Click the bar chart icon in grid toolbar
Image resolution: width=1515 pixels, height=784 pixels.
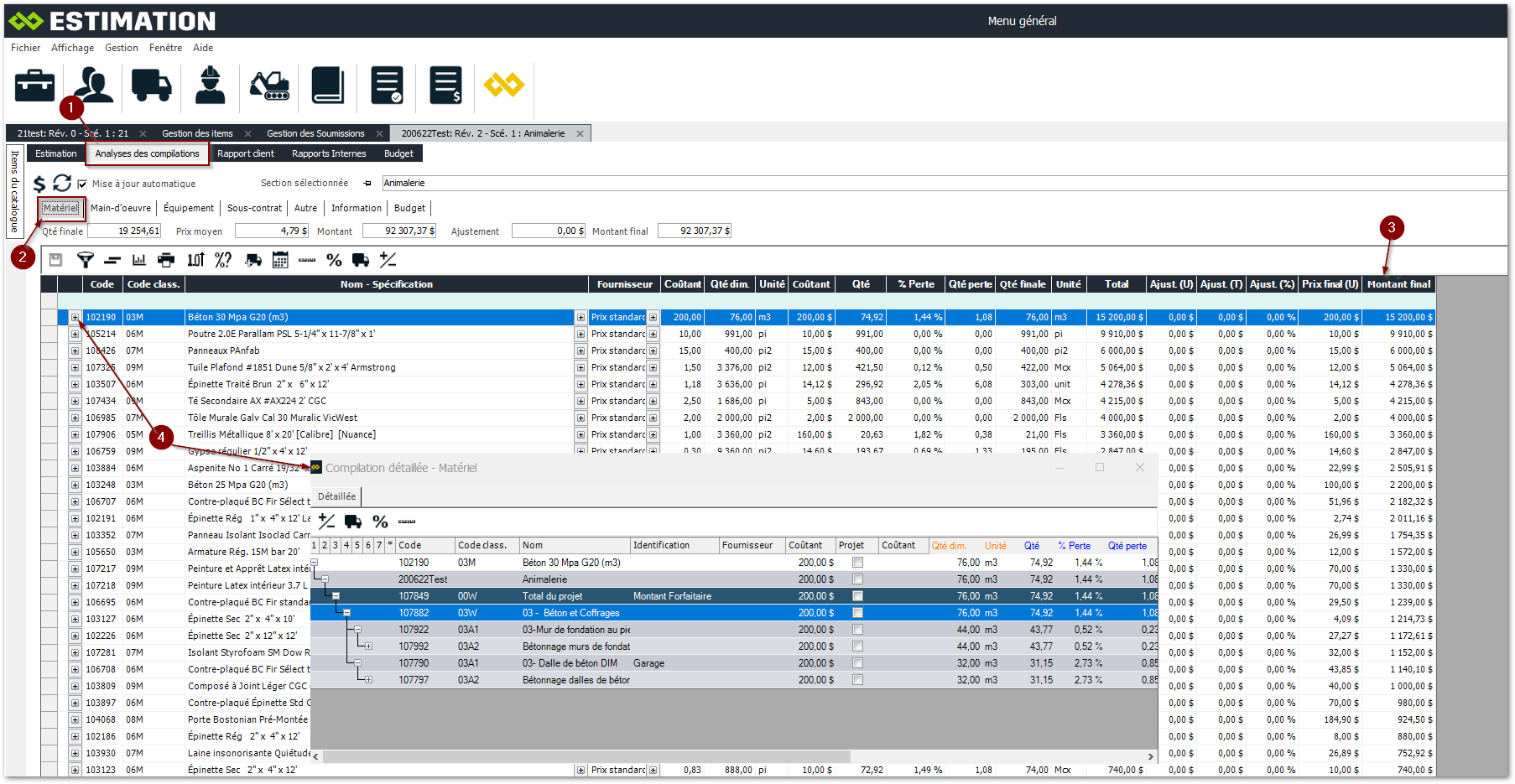pos(139,260)
